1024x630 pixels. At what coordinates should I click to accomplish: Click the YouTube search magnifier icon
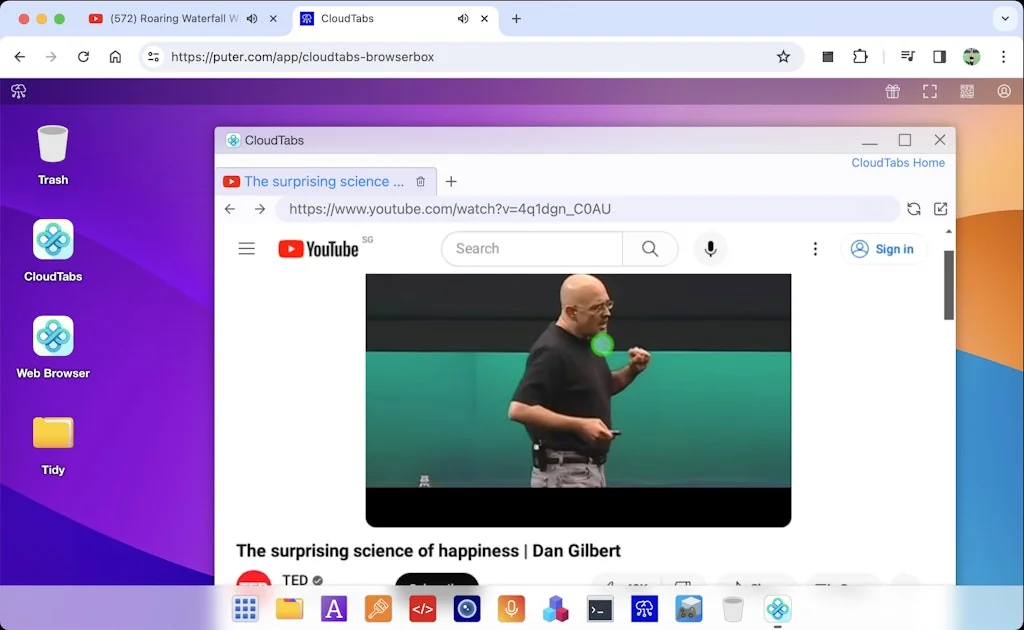(649, 248)
